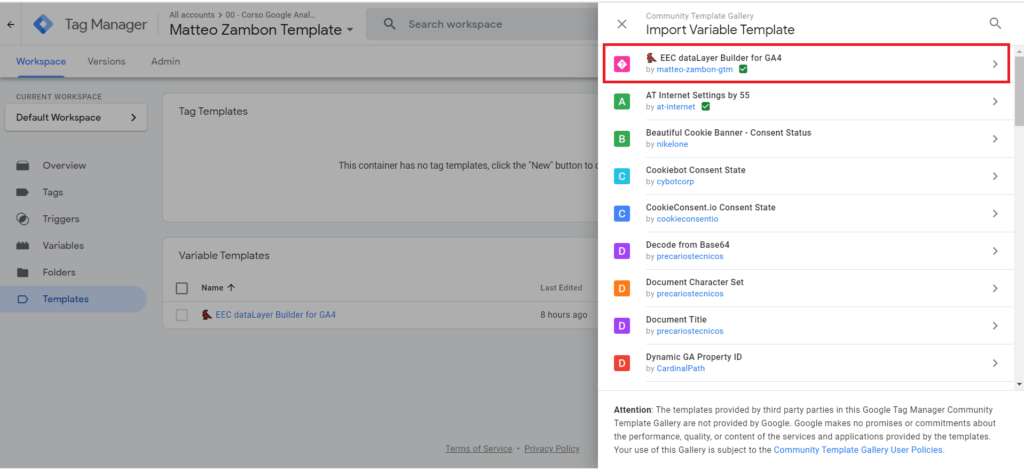The image size is (1024, 471).
Task: Click the pink EEC dataLayer Builder gallery icon
Action: (622, 64)
